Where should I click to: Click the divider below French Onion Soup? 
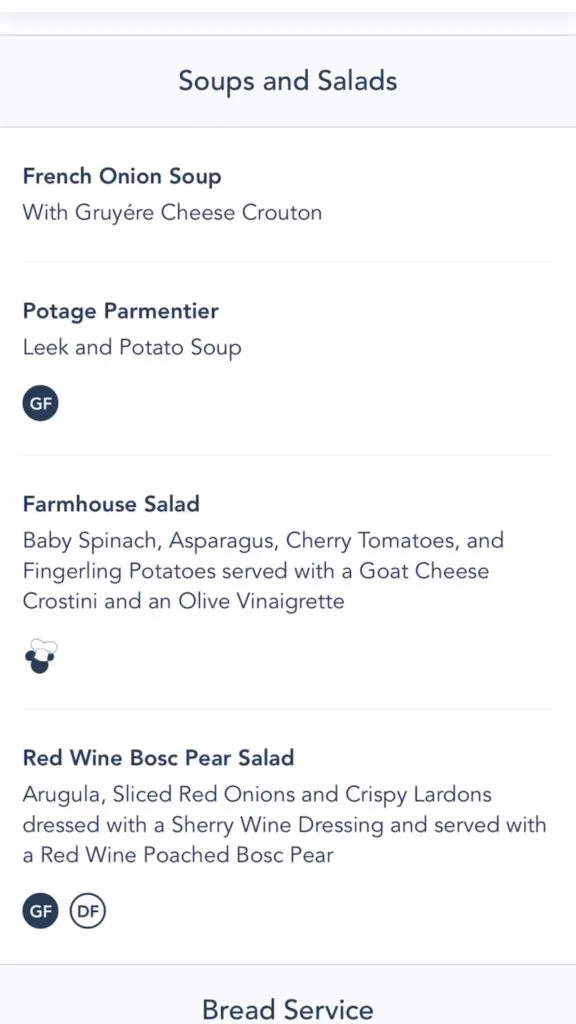pyautogui.click(x=288, y=262)
